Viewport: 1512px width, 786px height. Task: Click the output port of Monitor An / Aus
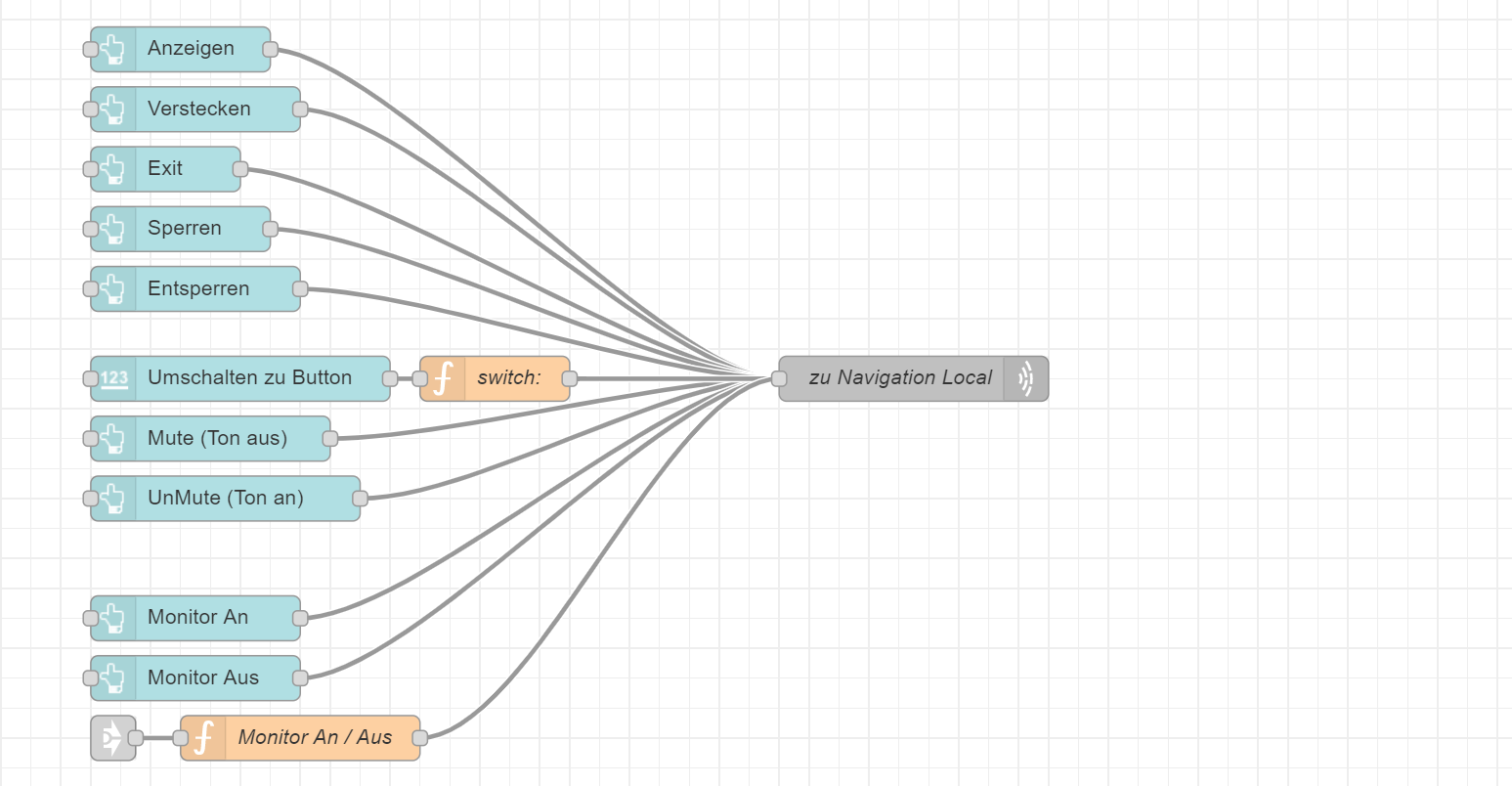tap(420, 738)
